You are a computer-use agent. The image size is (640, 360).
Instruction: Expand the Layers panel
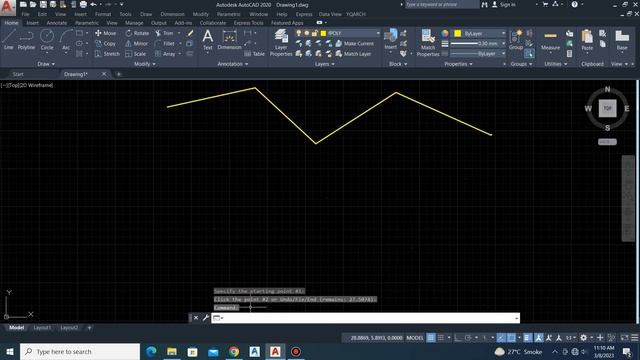[x=324, y=64]
